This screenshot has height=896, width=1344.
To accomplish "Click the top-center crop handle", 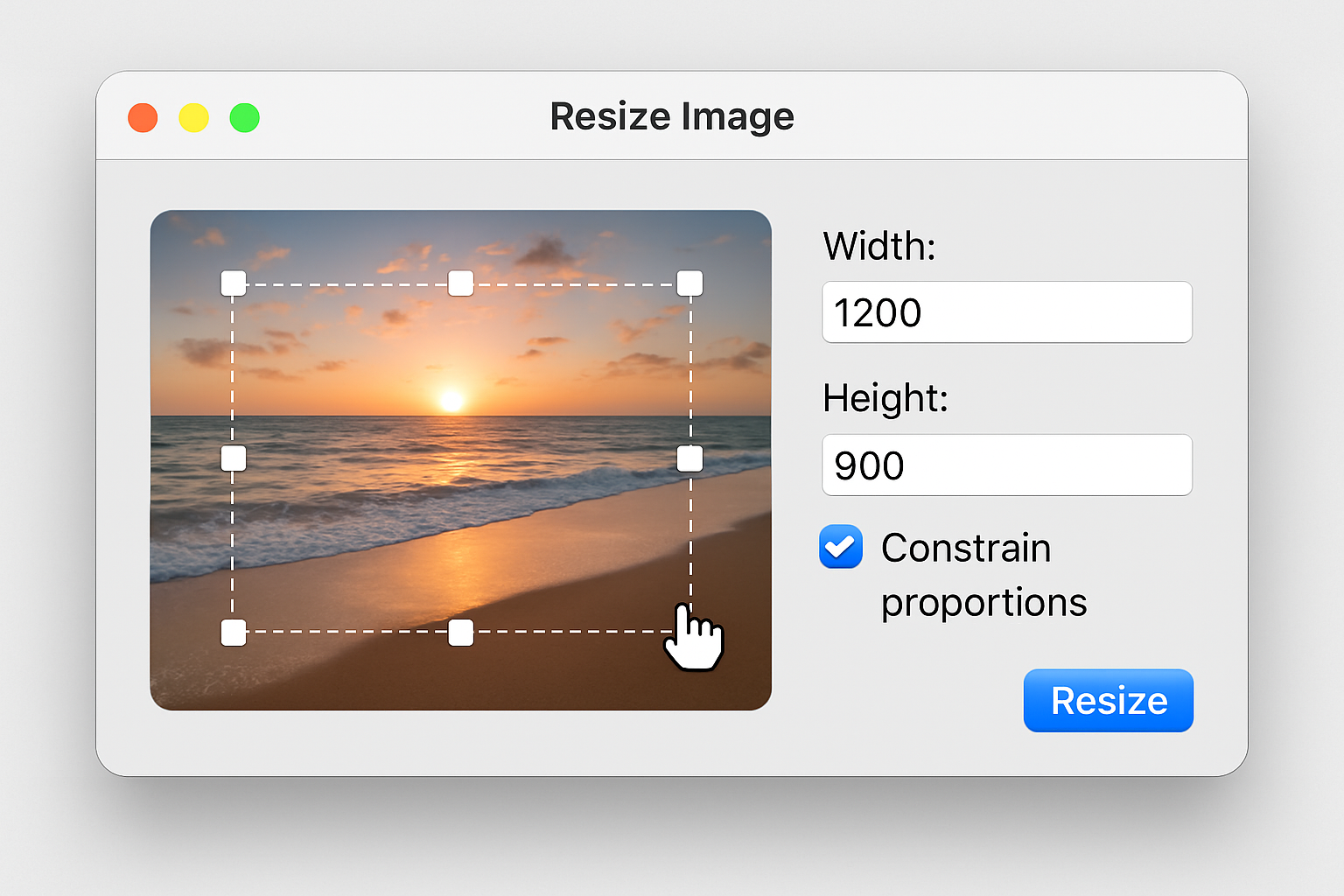I will click(460, 282).
